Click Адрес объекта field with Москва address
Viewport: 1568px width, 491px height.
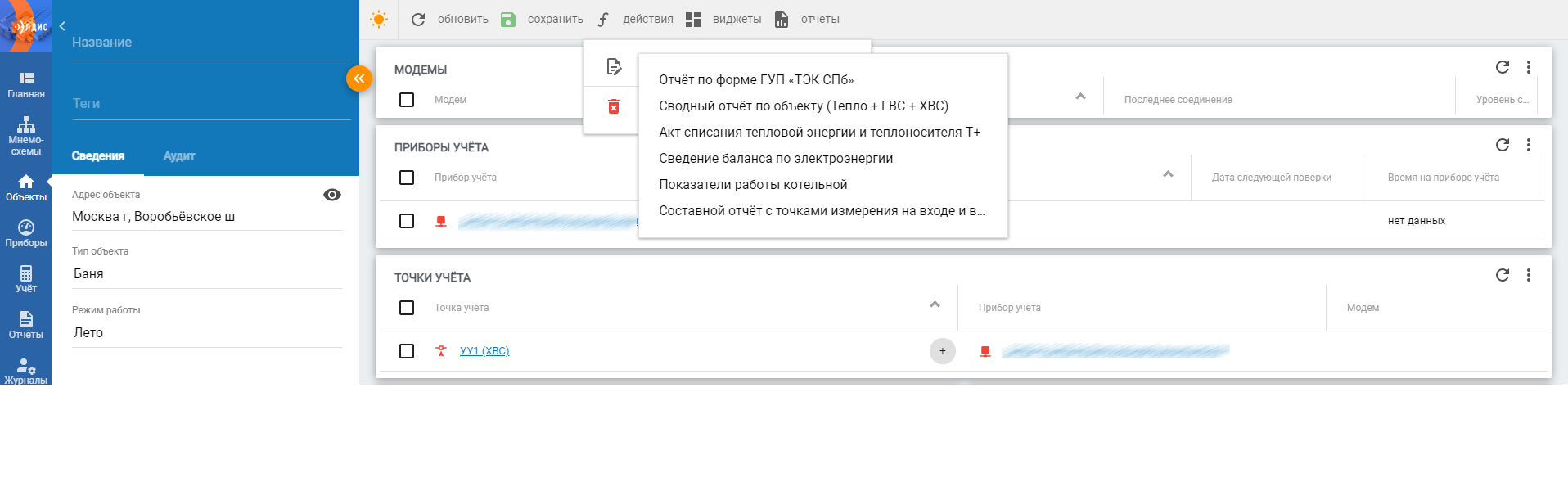point(207,217)
